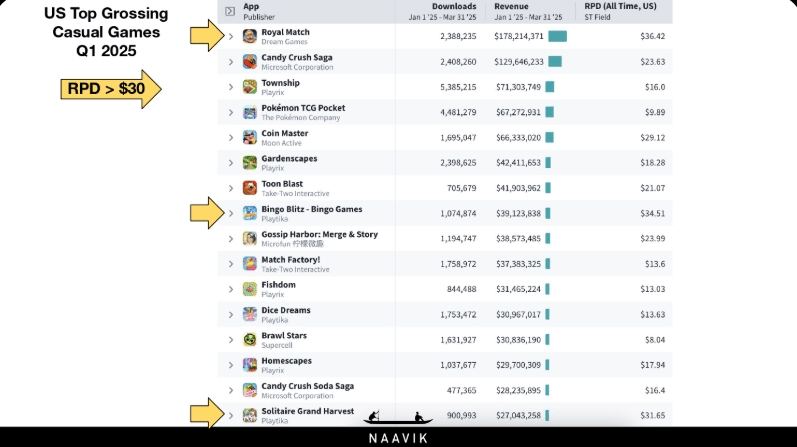Click the expand-all icon in table header
The width and height of the screenshot is (797, 447).
point(230,11)
